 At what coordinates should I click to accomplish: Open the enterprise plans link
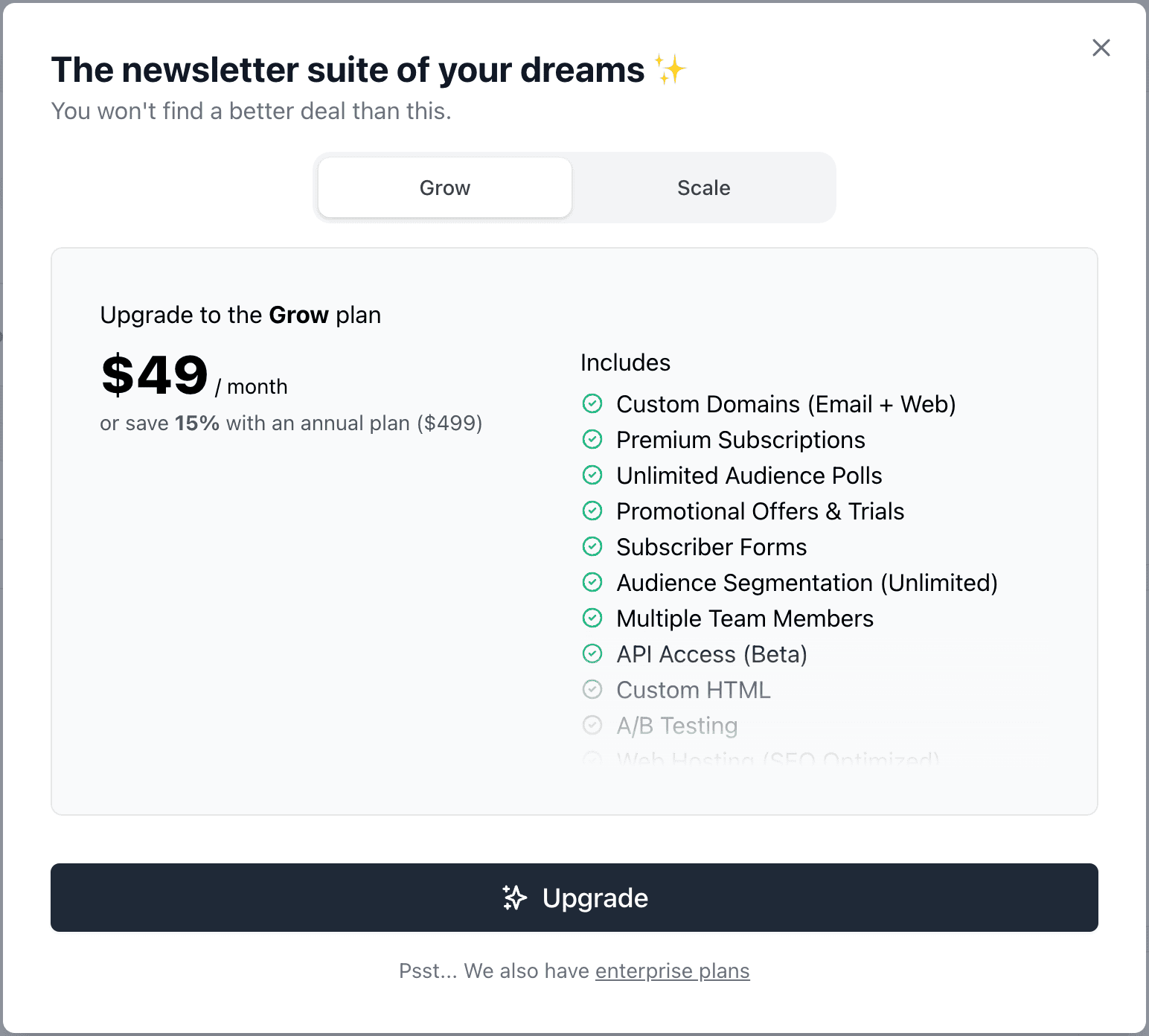[672, 971]
